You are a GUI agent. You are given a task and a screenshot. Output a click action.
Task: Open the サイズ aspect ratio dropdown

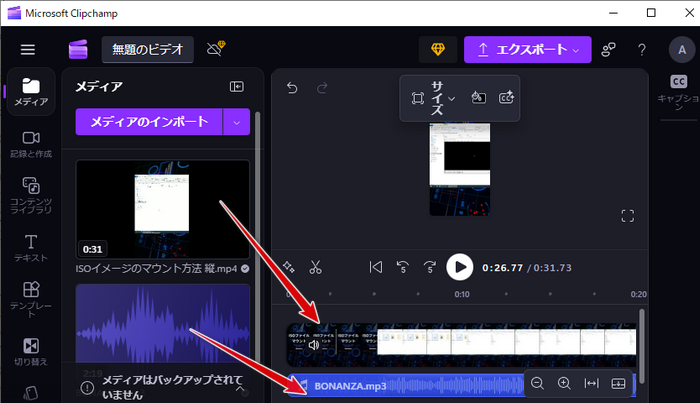click(443, 98)
